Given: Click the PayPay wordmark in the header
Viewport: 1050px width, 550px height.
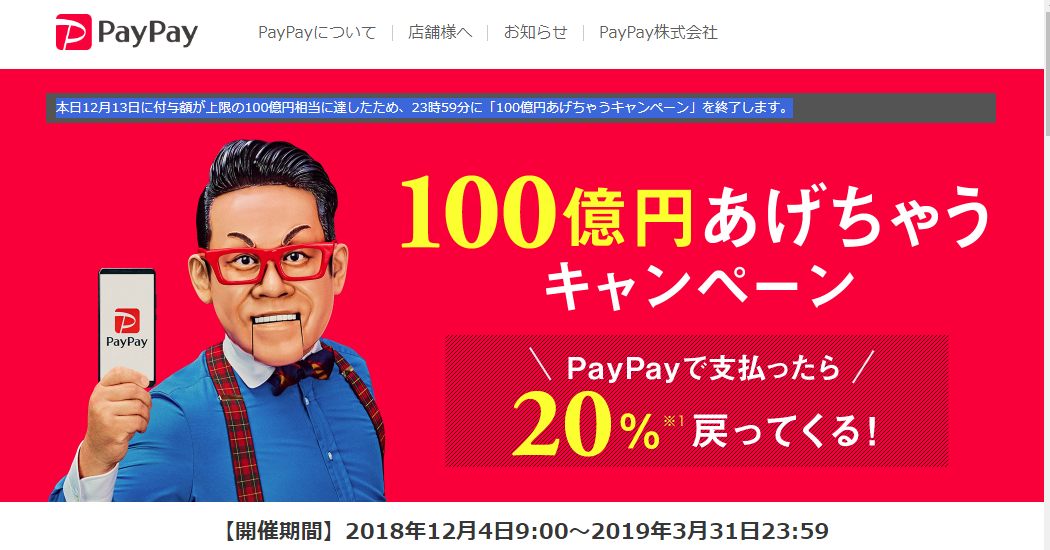Looking at the screenshot, I should pyautogui.click(x=148, y=33).
